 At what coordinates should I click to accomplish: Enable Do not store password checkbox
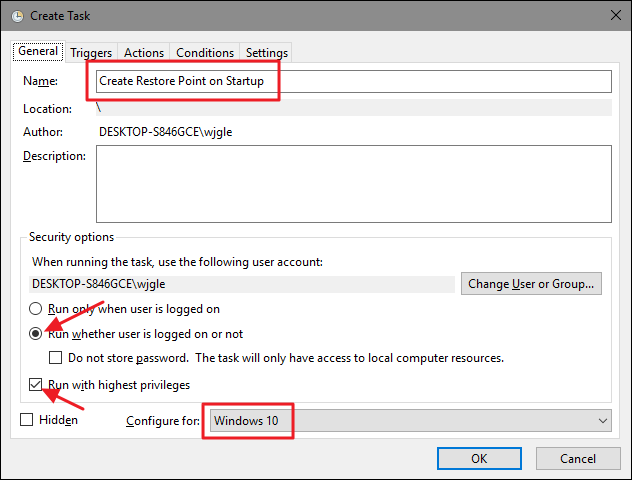coord(56,358)
